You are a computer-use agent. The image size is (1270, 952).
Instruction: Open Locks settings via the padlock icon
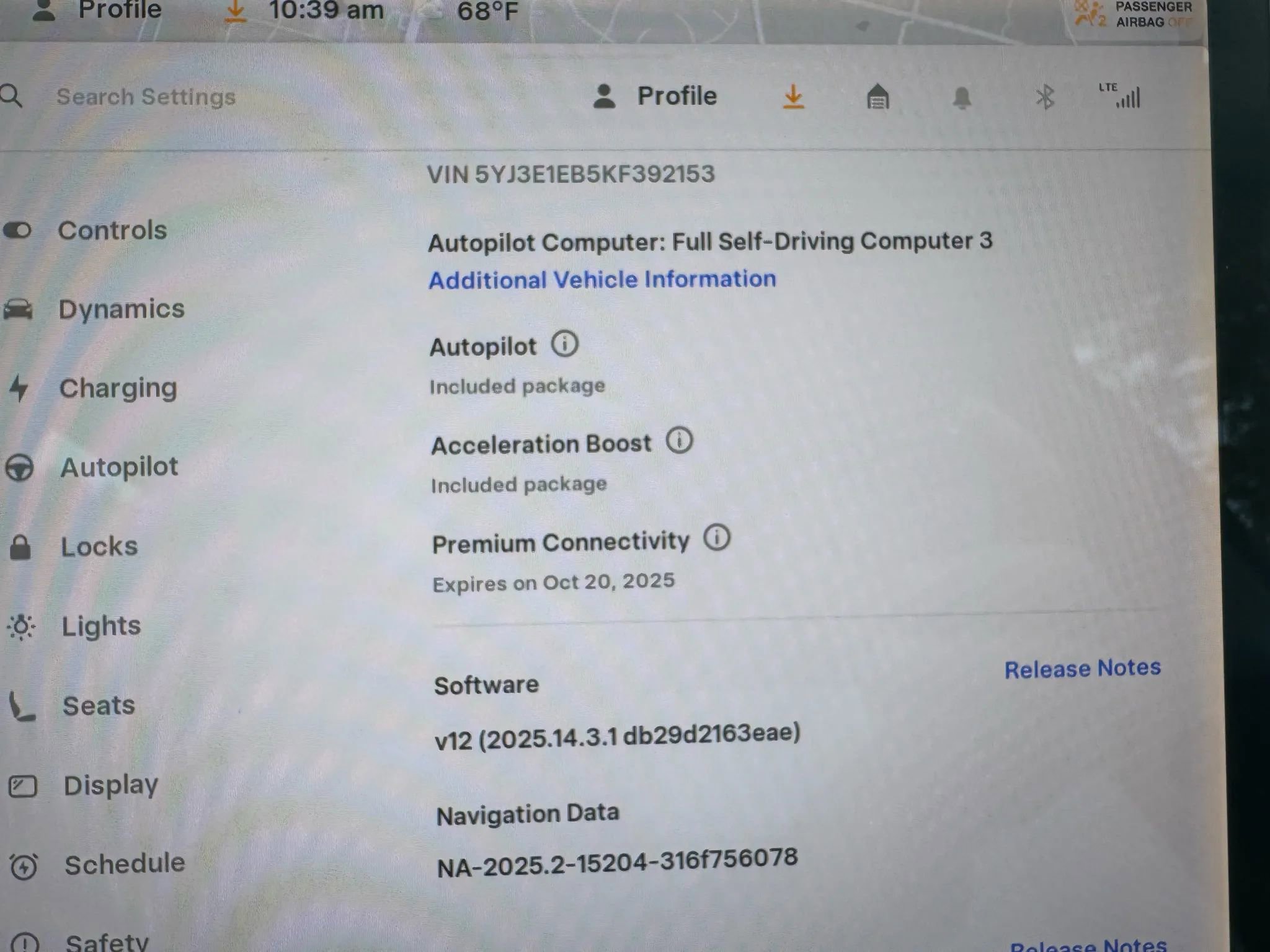coord(21,547)
